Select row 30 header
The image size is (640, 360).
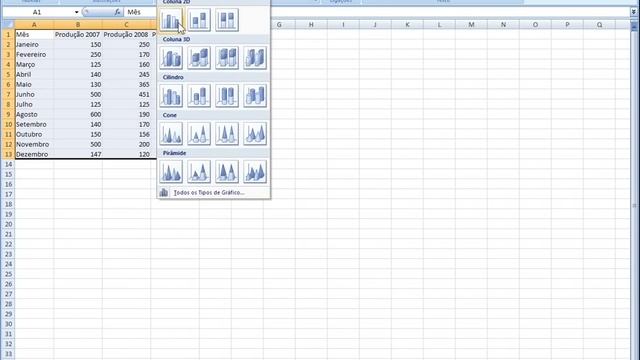coord(8,324)
